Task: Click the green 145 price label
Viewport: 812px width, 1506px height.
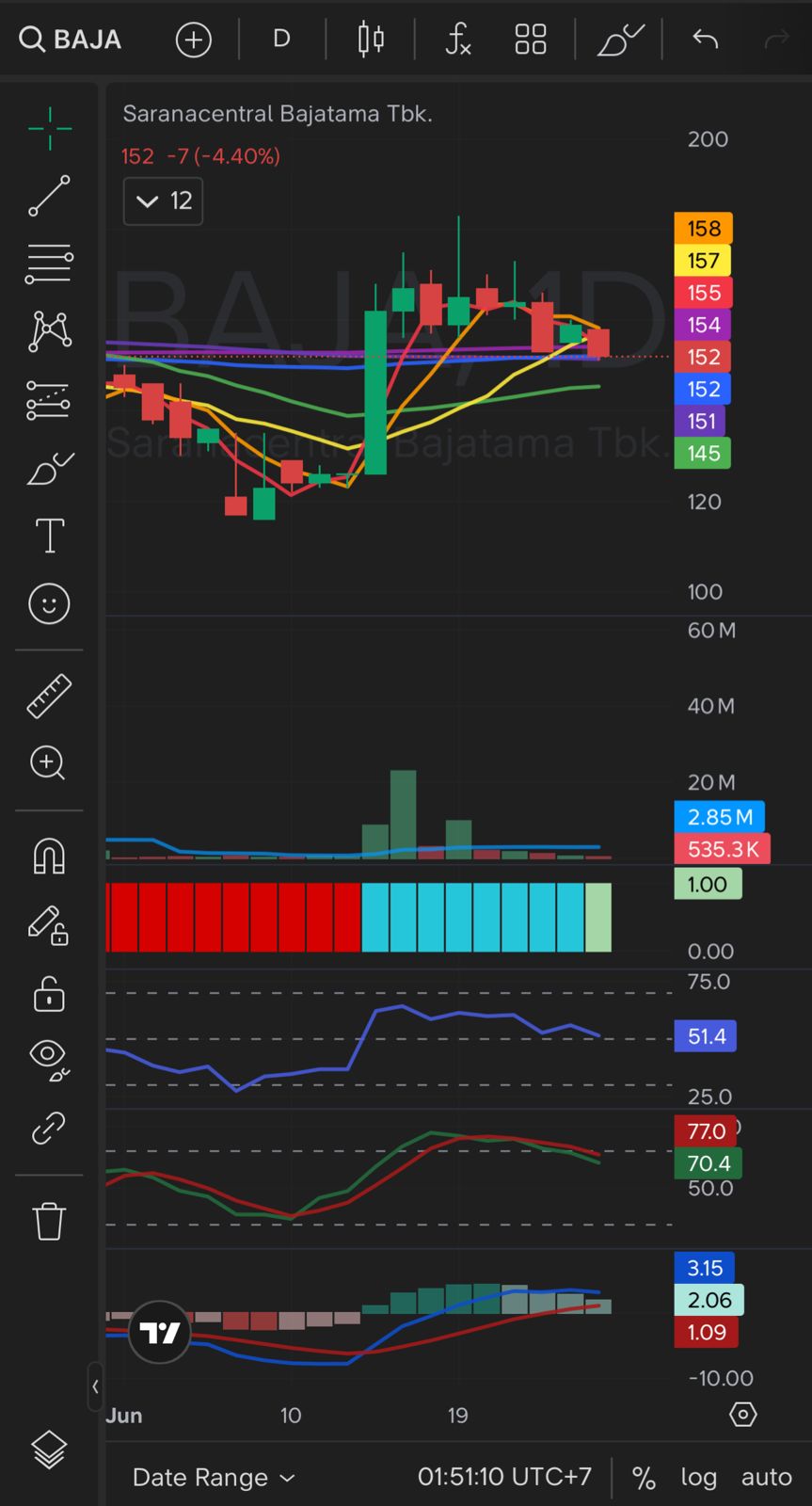Action: point(704,453)
